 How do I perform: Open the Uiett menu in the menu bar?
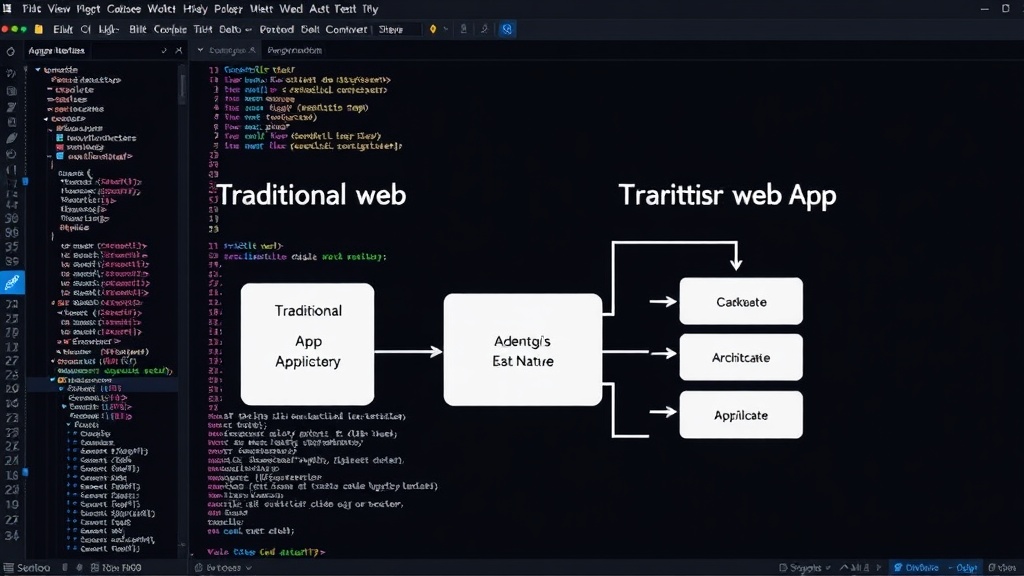(x=261, y=9)
